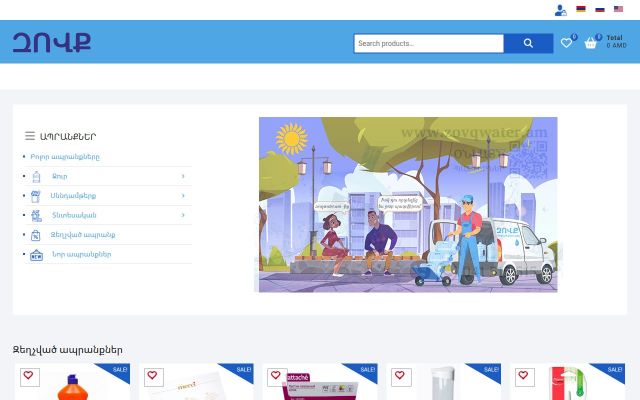Open the Նոր ապրանքներ new products category
640x400 pixels.
coord(81,254)
